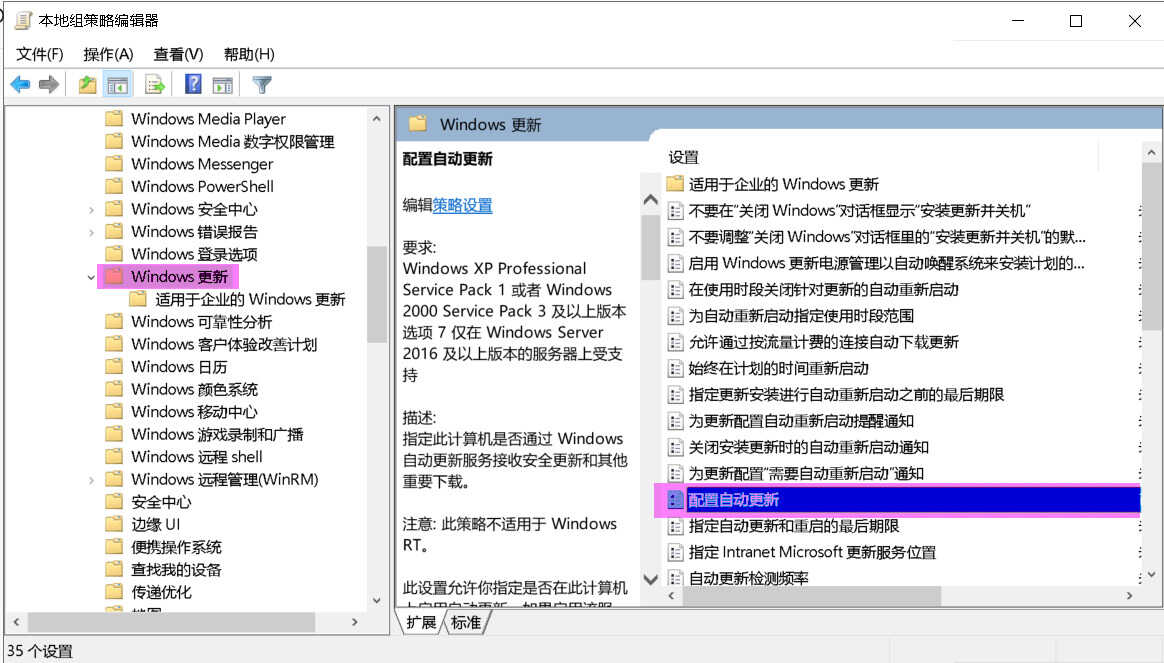Click description pane scroll up arrow
Viewport: 1164px width, 663px height.
650,199
